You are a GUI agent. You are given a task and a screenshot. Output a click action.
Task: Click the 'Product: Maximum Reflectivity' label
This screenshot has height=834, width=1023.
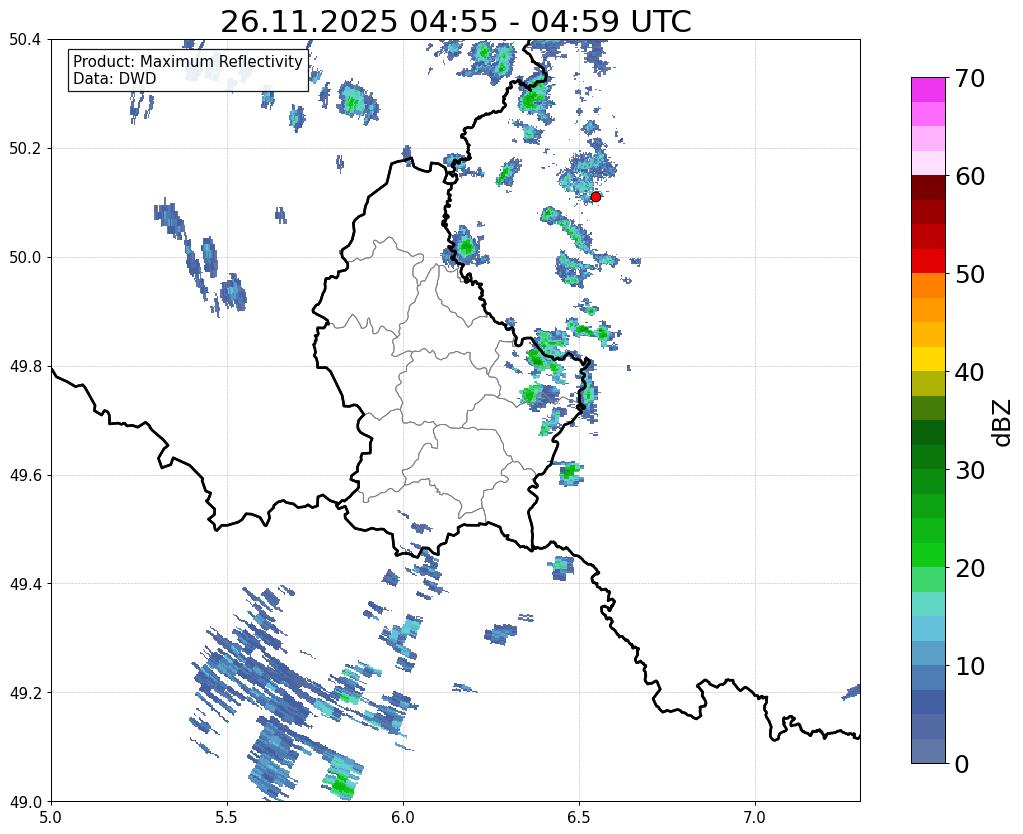click(188, 61)
